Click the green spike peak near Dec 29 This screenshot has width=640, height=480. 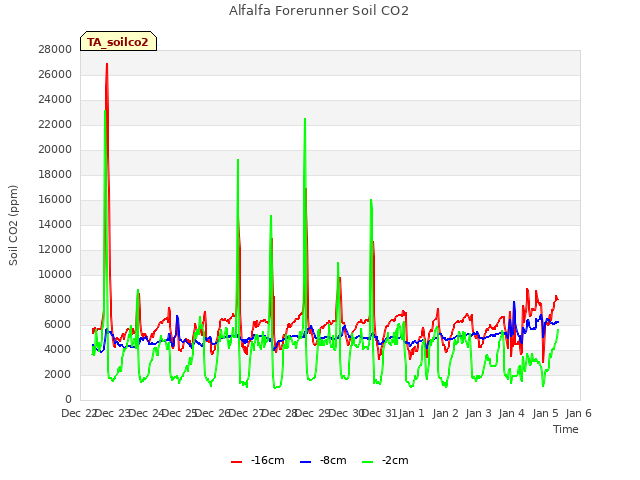click(x=305, y=119)
